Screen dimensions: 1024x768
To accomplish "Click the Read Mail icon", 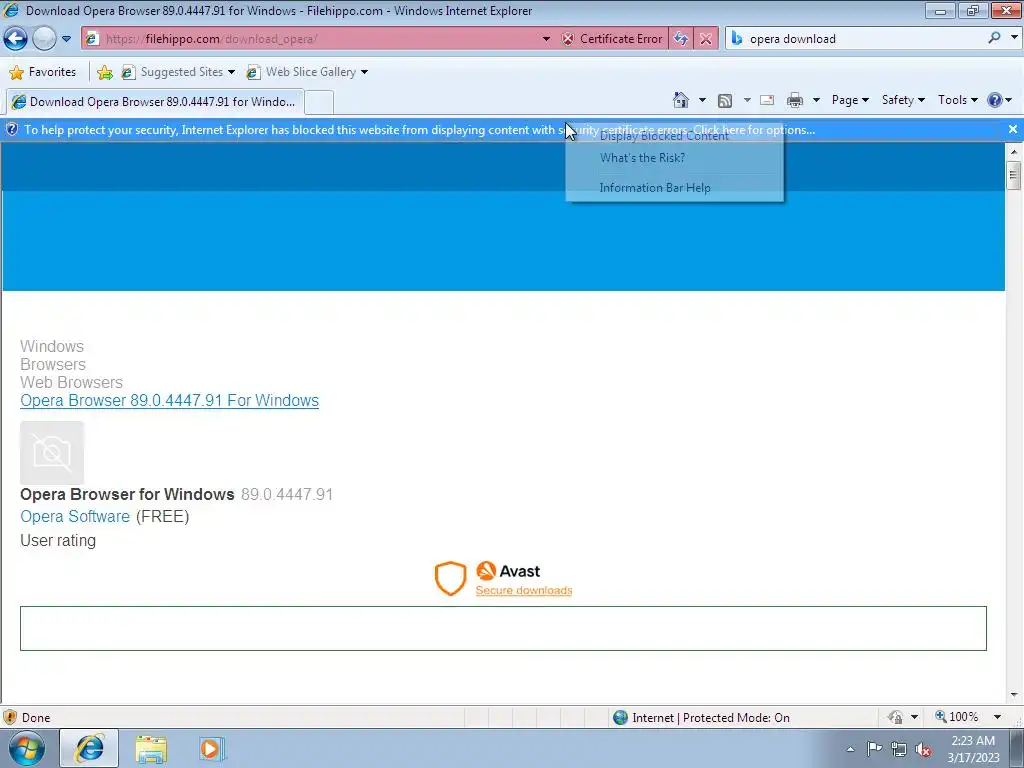I will pos(767,100).
